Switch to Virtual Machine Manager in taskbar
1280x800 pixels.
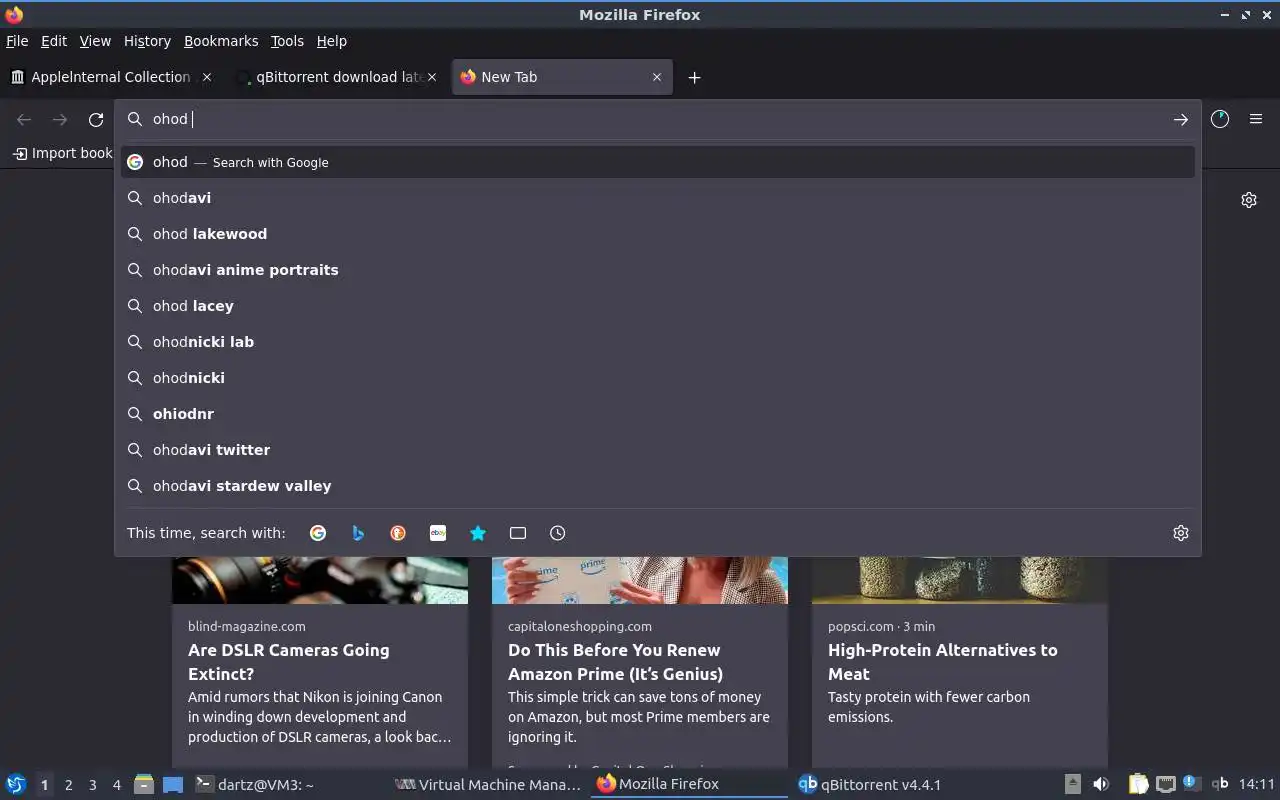pyautogui.click(x=488, y=784)
